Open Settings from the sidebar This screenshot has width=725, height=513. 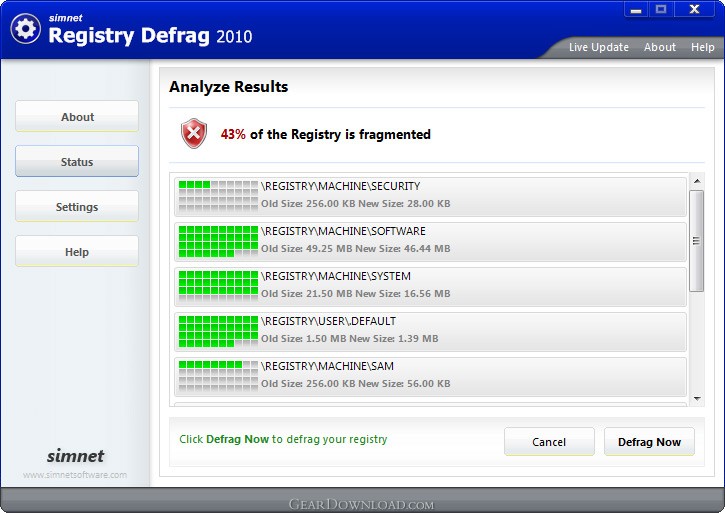77,206
